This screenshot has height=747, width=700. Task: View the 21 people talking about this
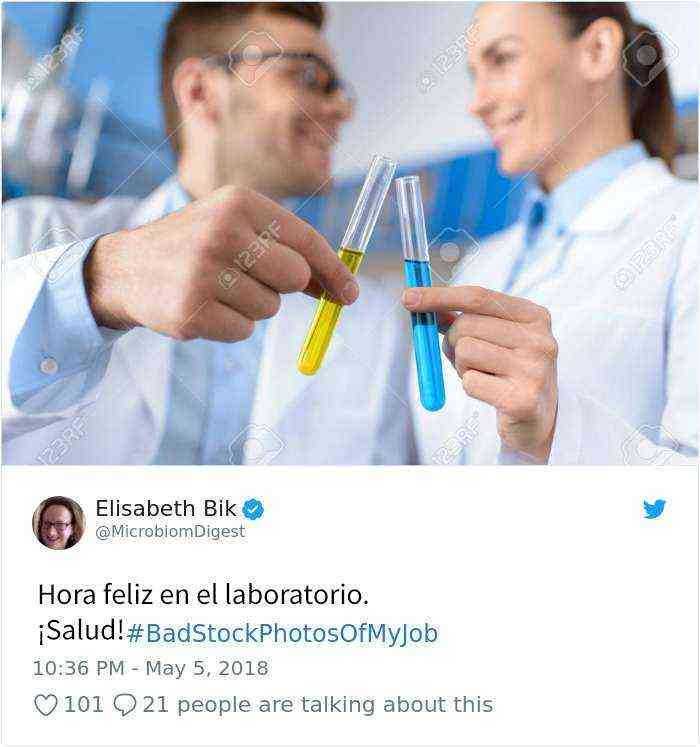[x=318, y=705]
